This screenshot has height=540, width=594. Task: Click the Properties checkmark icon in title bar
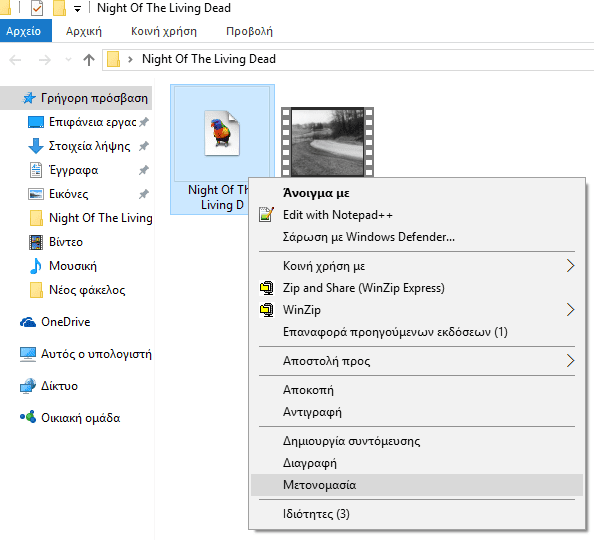(x=37, y=8)
